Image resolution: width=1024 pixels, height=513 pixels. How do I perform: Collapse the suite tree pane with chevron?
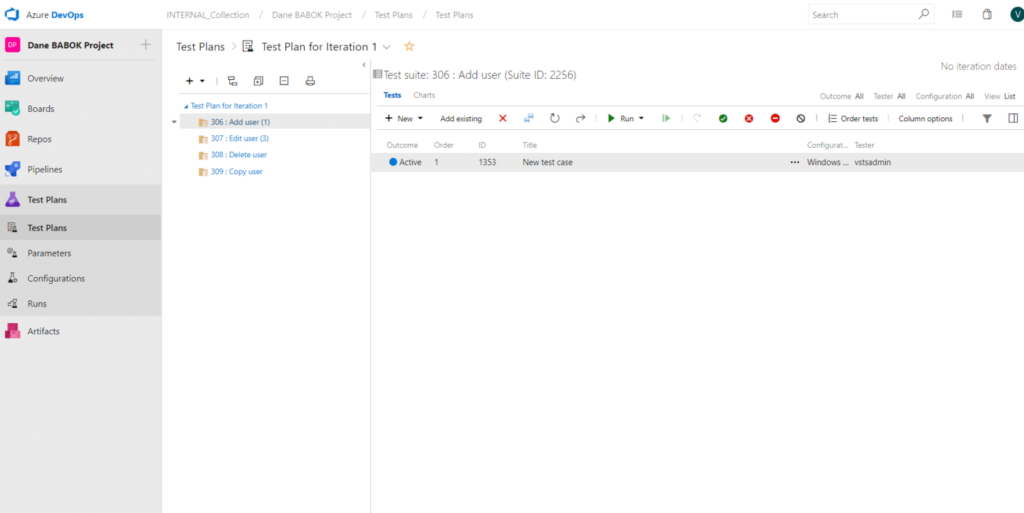(364, 65)
